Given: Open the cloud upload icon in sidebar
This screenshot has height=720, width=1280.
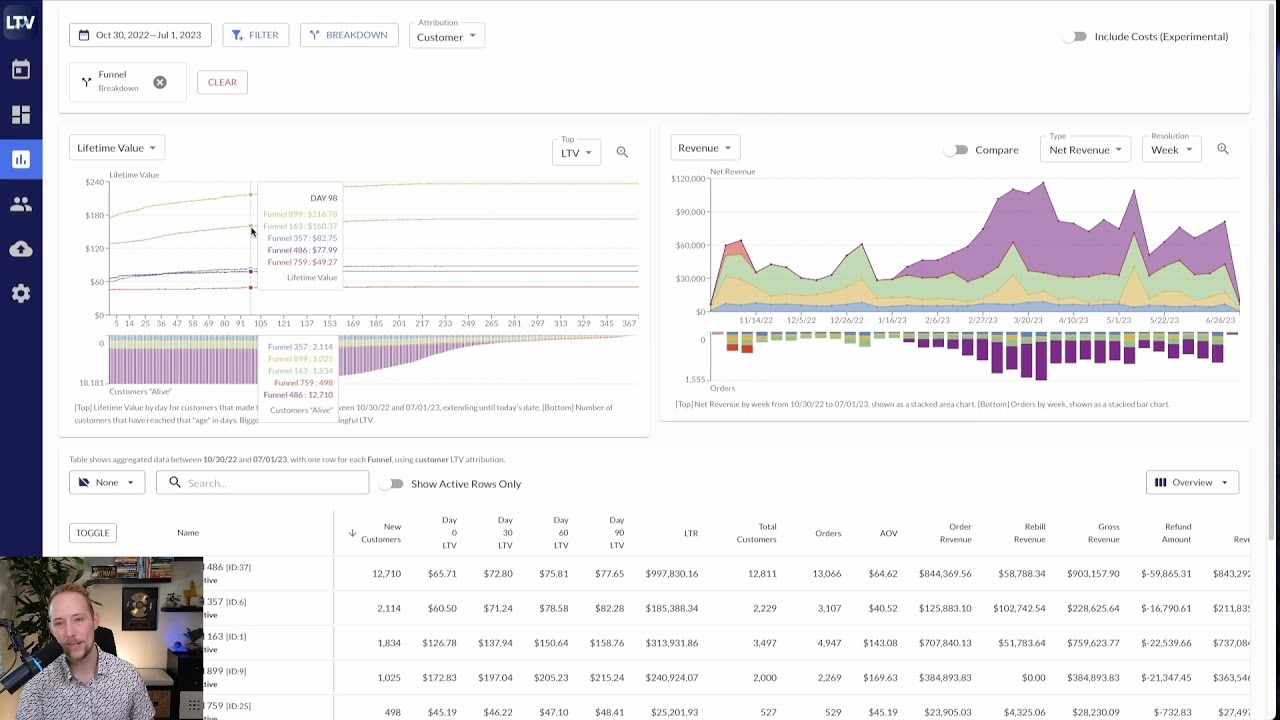Looking at the screenshot, I should click(21, 249).
